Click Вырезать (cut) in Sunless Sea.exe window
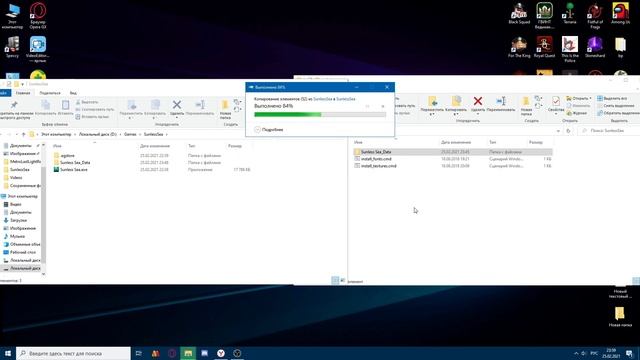 click(87, 102)
